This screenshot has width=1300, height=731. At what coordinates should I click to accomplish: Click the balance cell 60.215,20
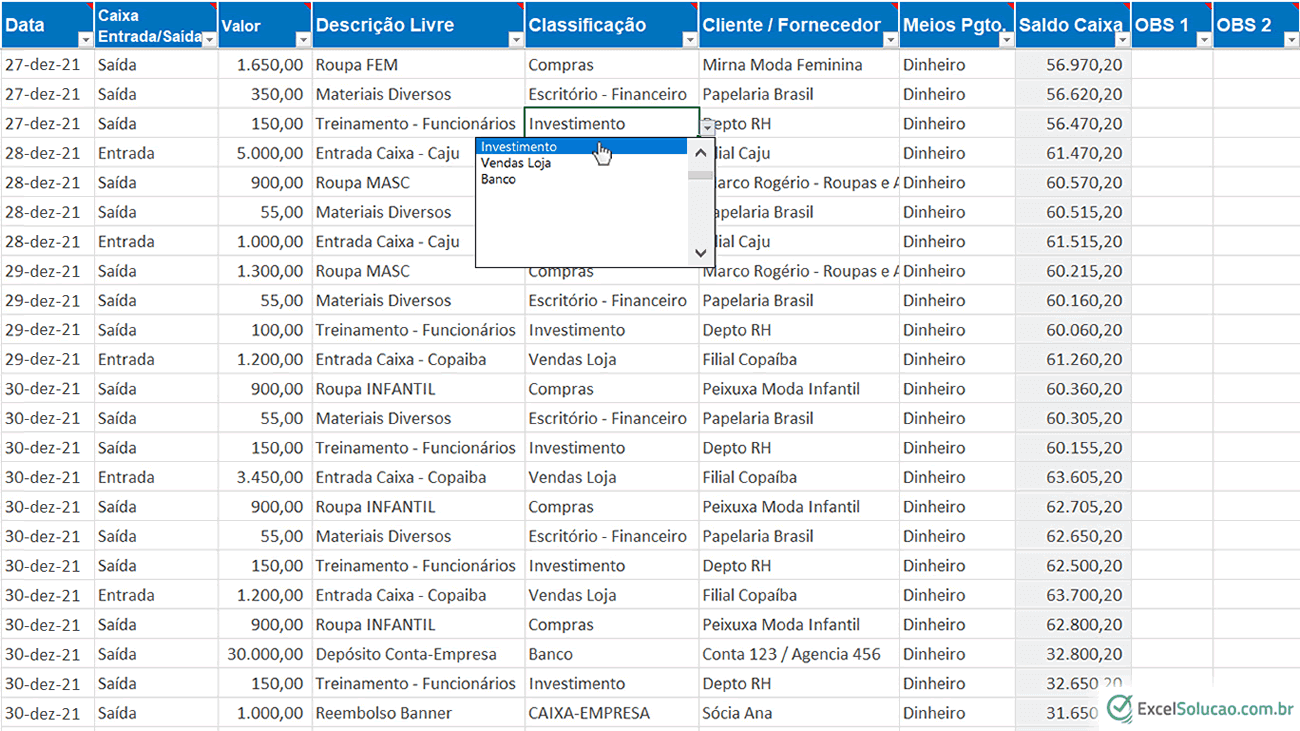point(1073,271)
